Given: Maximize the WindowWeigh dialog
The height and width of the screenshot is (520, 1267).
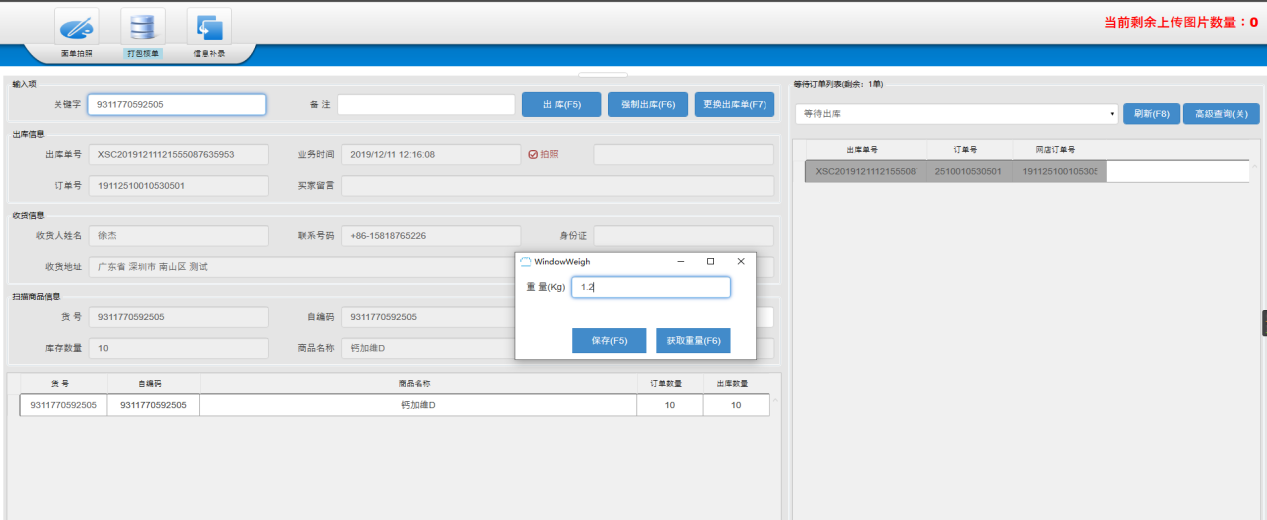Looking at the screenshot, I should point(710,261).
